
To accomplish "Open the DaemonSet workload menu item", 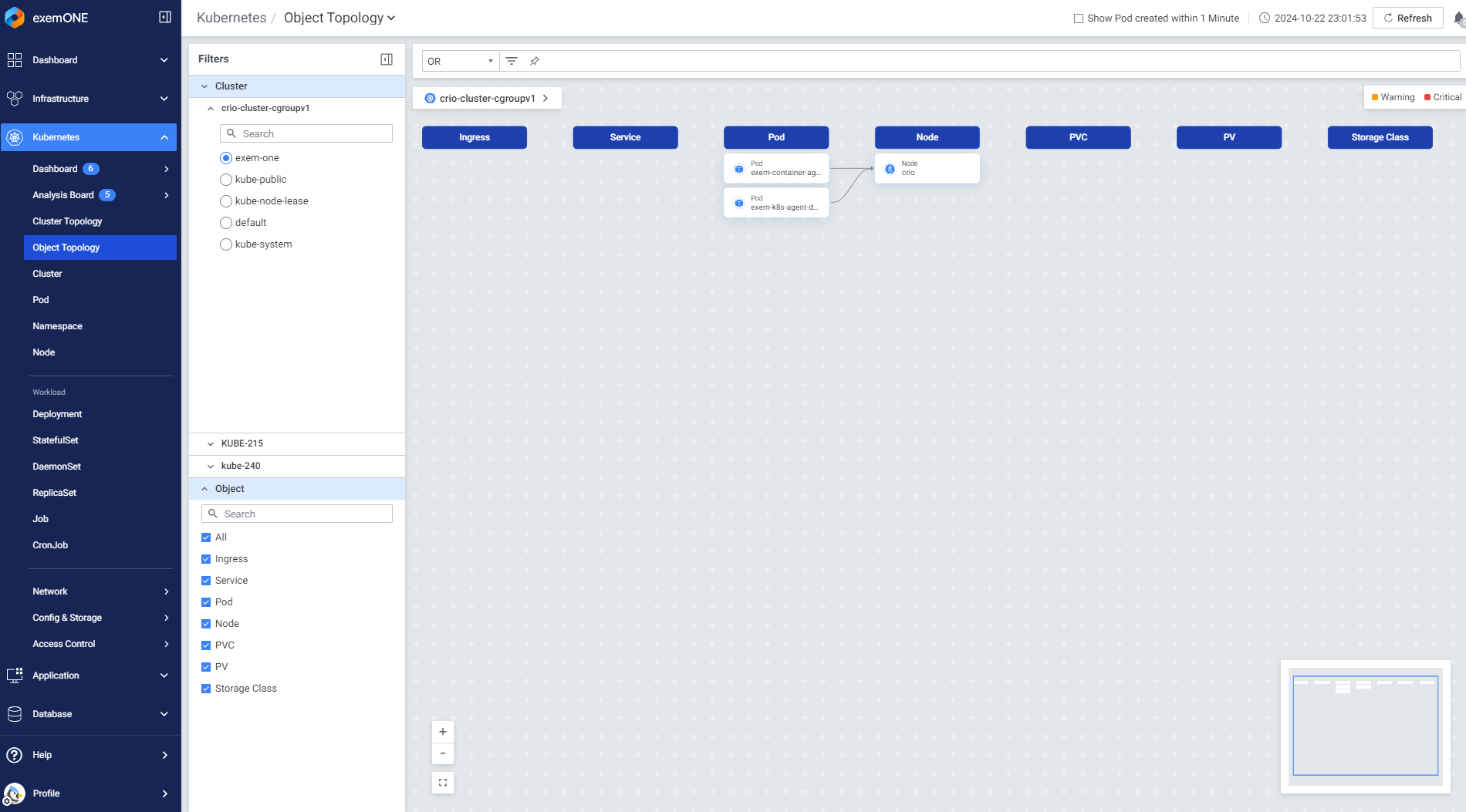I will click(x=56, y=467).
